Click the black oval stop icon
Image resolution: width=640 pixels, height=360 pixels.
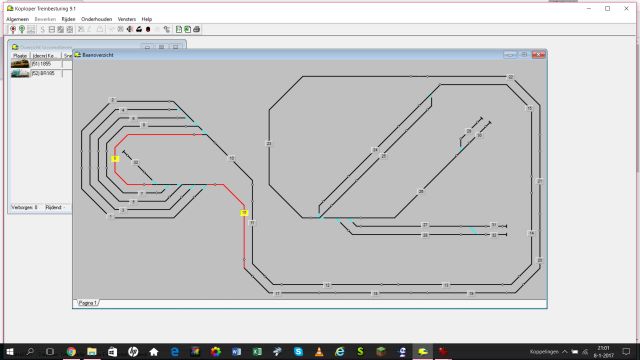coord(148,29)
